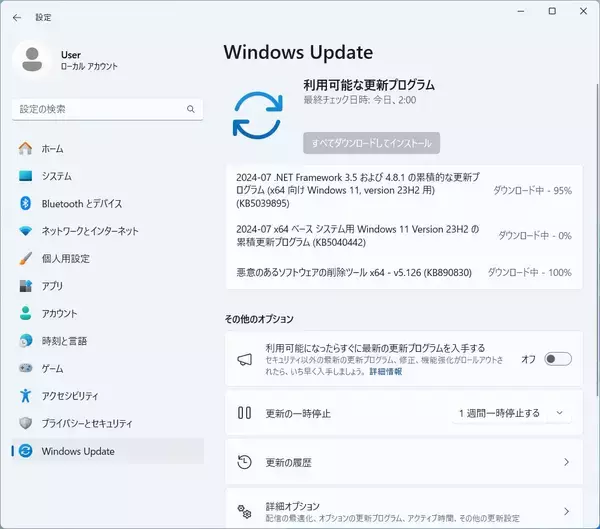Screen dimensions: 600x529
Task: Click the Bluetooth icon in sidebar
Action: (x=26, y=203)
